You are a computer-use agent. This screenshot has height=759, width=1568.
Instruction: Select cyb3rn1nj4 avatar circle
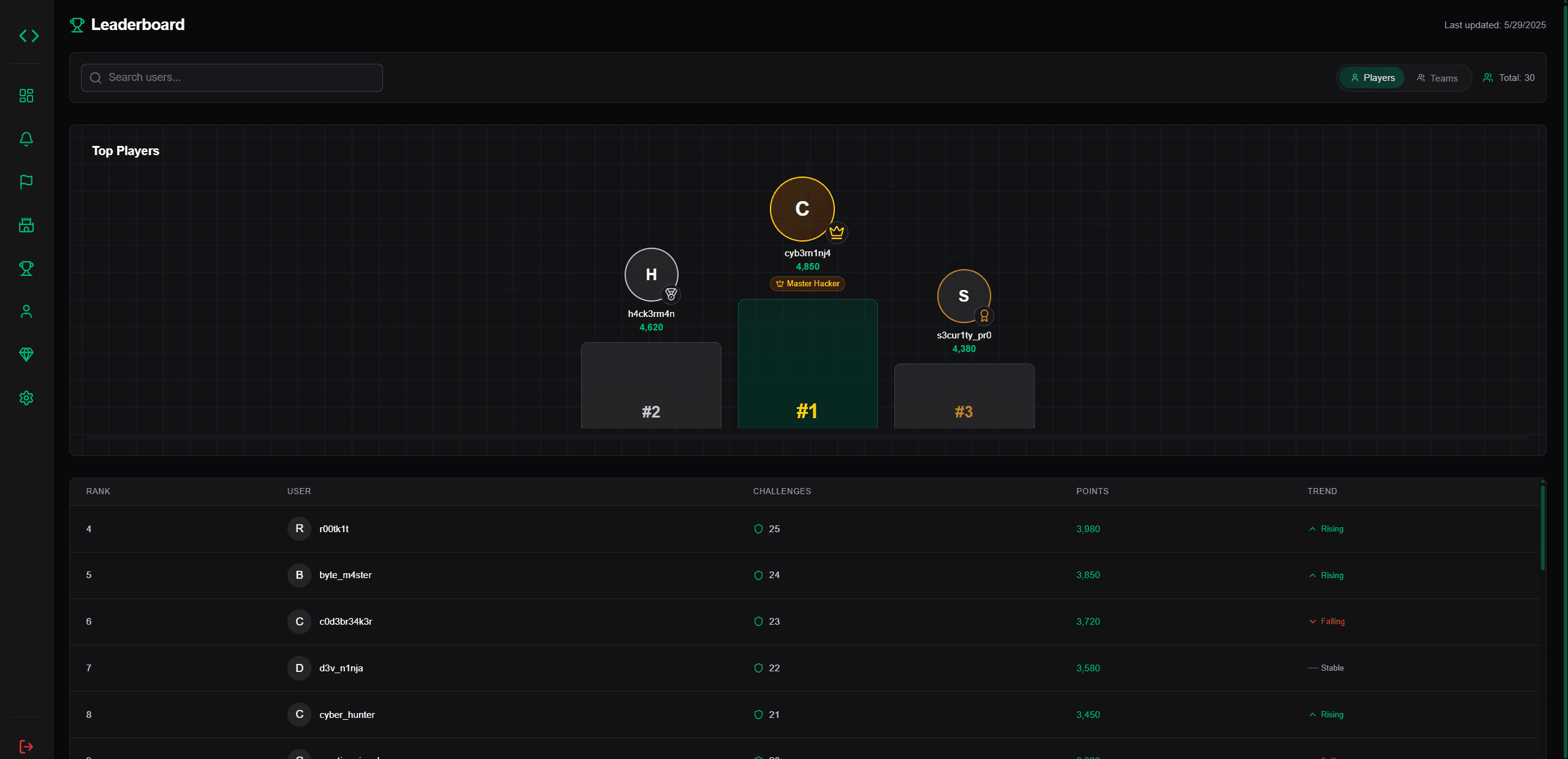pos(802,209)
